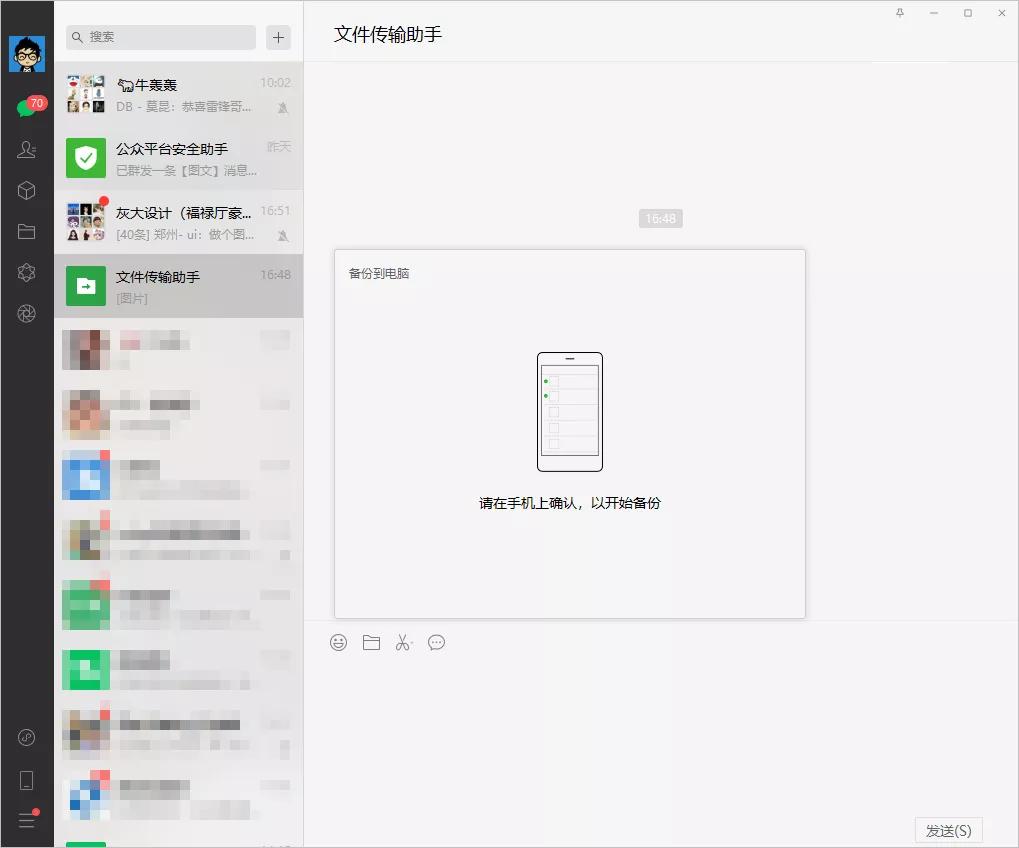This screenshot has height=848, width=1019.
Task: Click the 发送(S) send button
Action: point(946,830)
